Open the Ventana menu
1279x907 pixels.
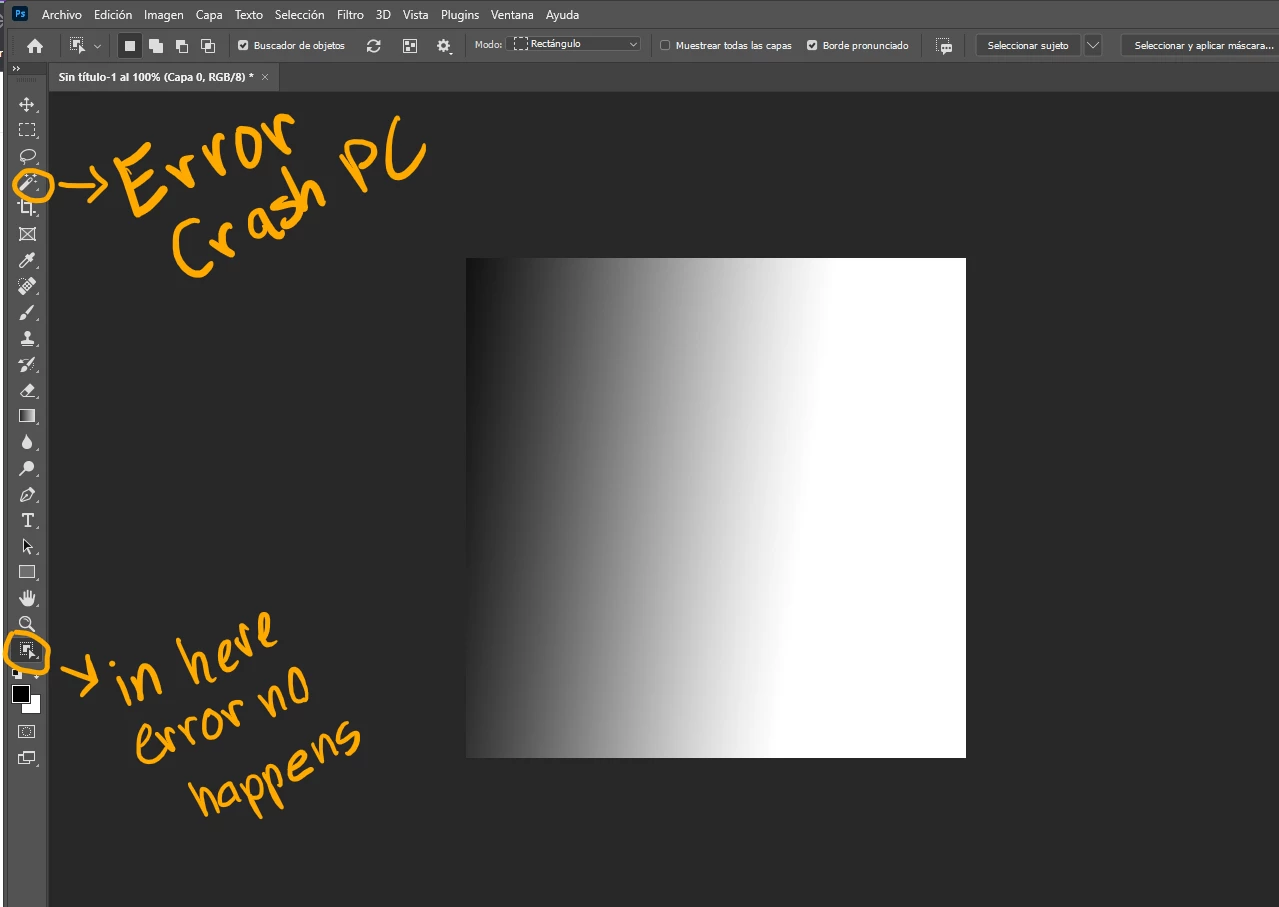pyautogui.click(x=512, y=15)
